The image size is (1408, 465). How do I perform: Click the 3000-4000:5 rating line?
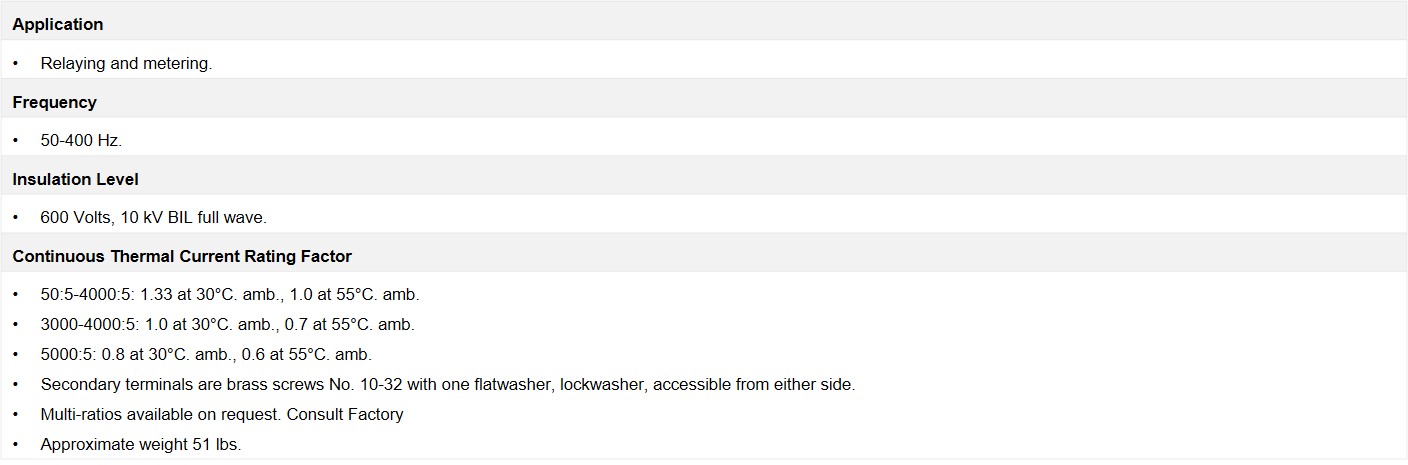[227, 324]
